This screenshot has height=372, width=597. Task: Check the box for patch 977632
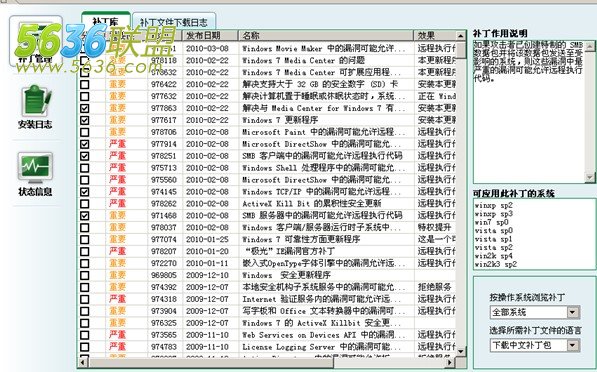[x=85, y=96]
